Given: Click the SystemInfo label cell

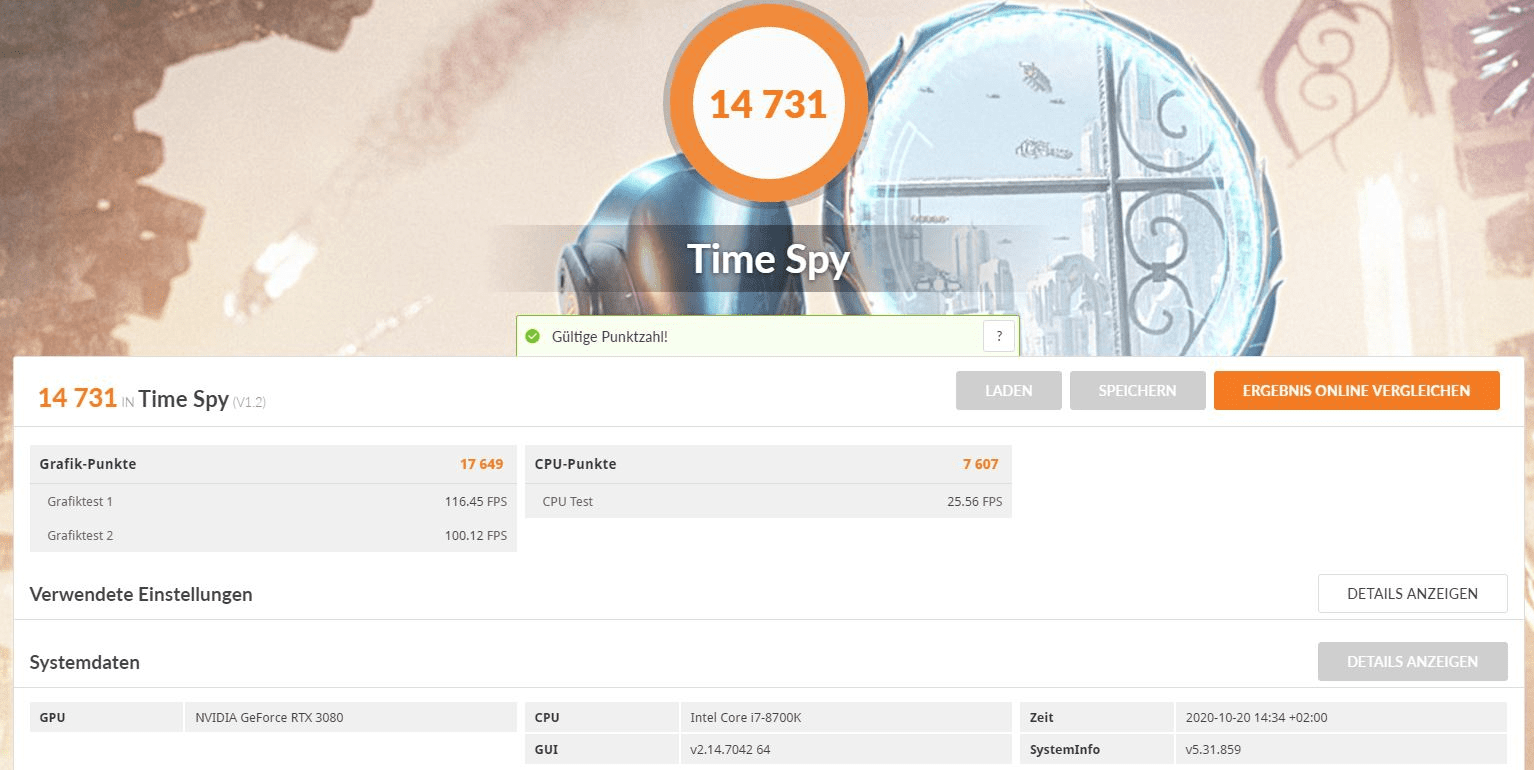Looking at the screenshot, I should click(1097, 749).
